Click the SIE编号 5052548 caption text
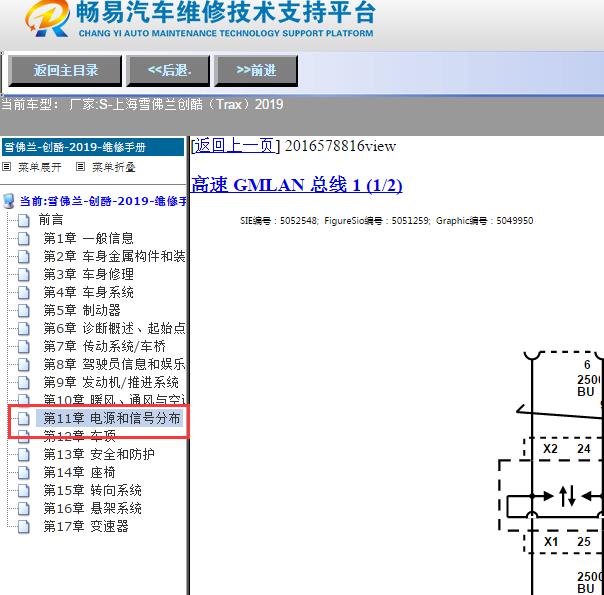This screenshot has width=604, height=595. (x=386, y=221)
